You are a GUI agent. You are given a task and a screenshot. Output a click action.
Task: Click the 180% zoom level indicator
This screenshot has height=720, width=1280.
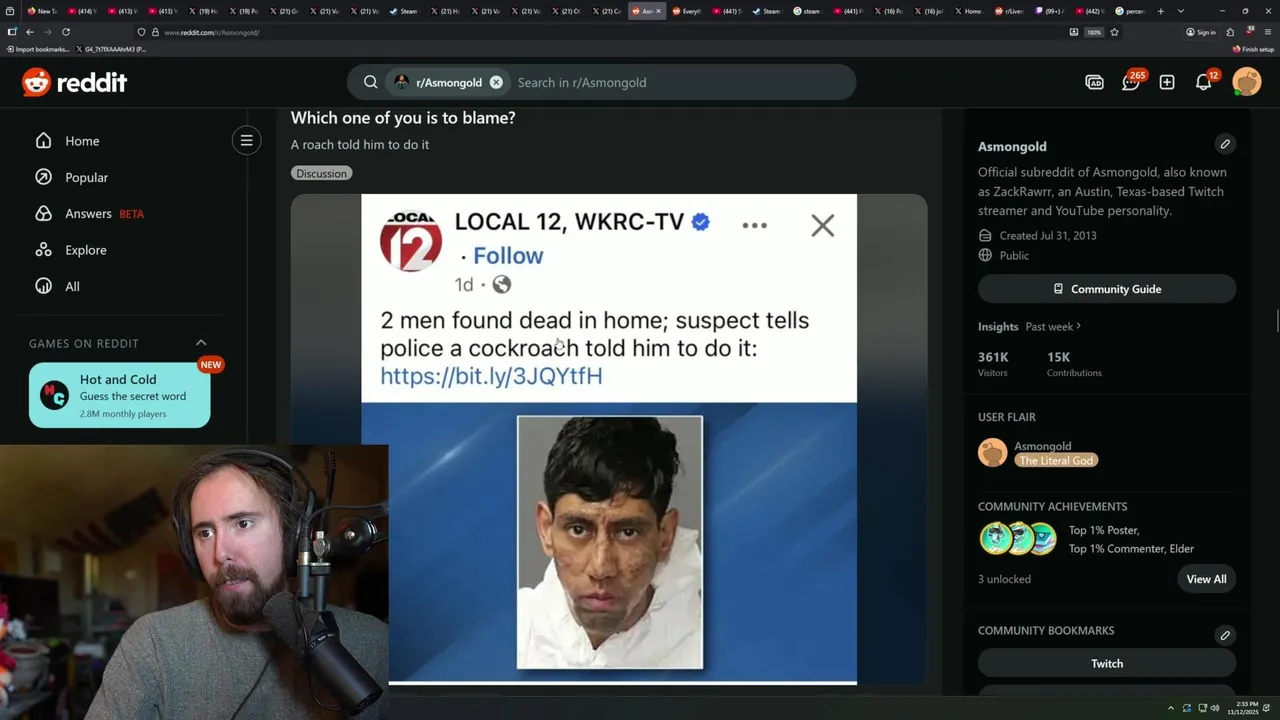point(1094,32)
